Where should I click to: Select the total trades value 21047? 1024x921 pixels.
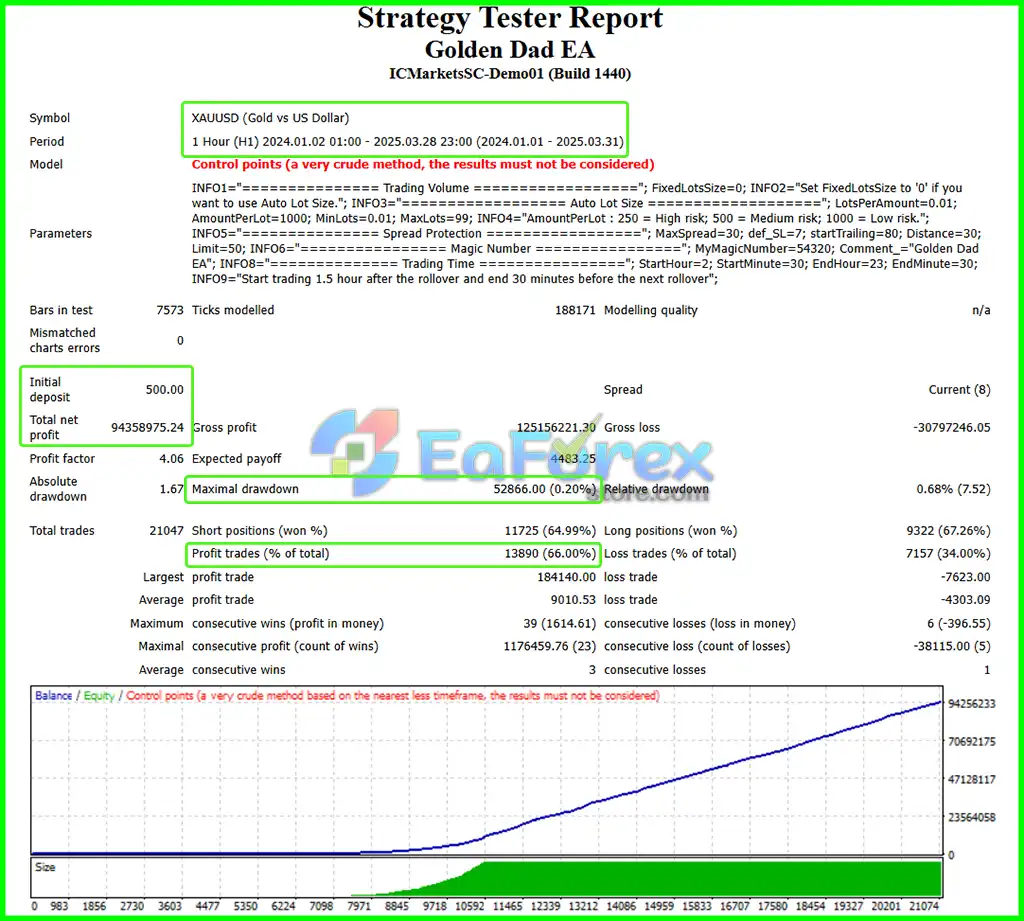pos(167,531)
